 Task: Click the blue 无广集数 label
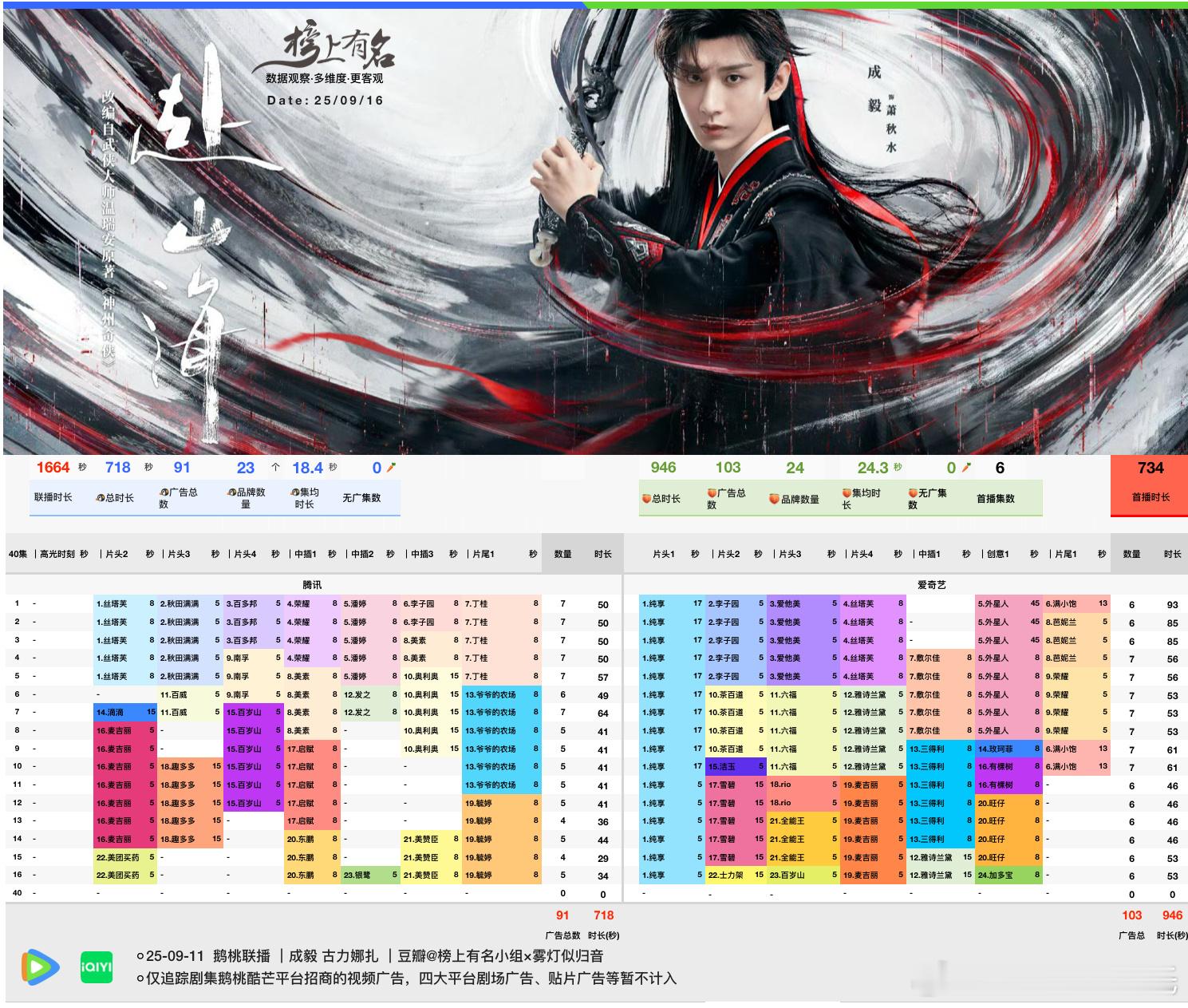[361, 498]
